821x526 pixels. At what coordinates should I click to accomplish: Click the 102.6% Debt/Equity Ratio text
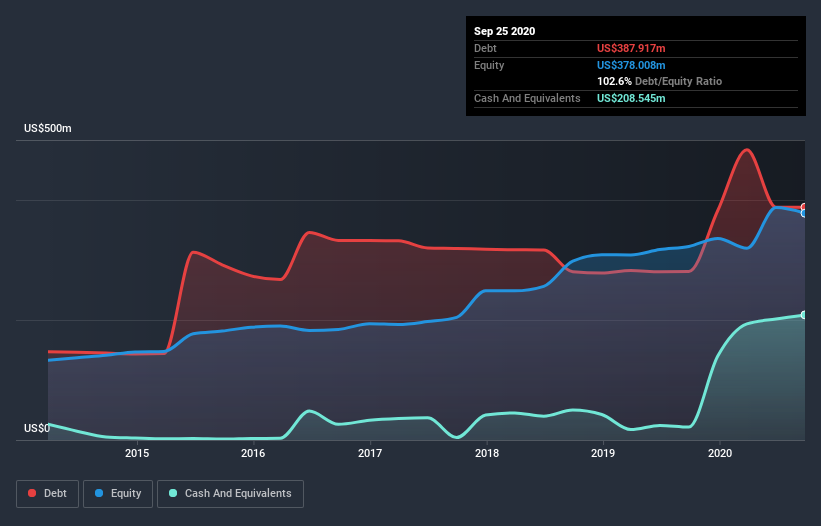[659, 81]
